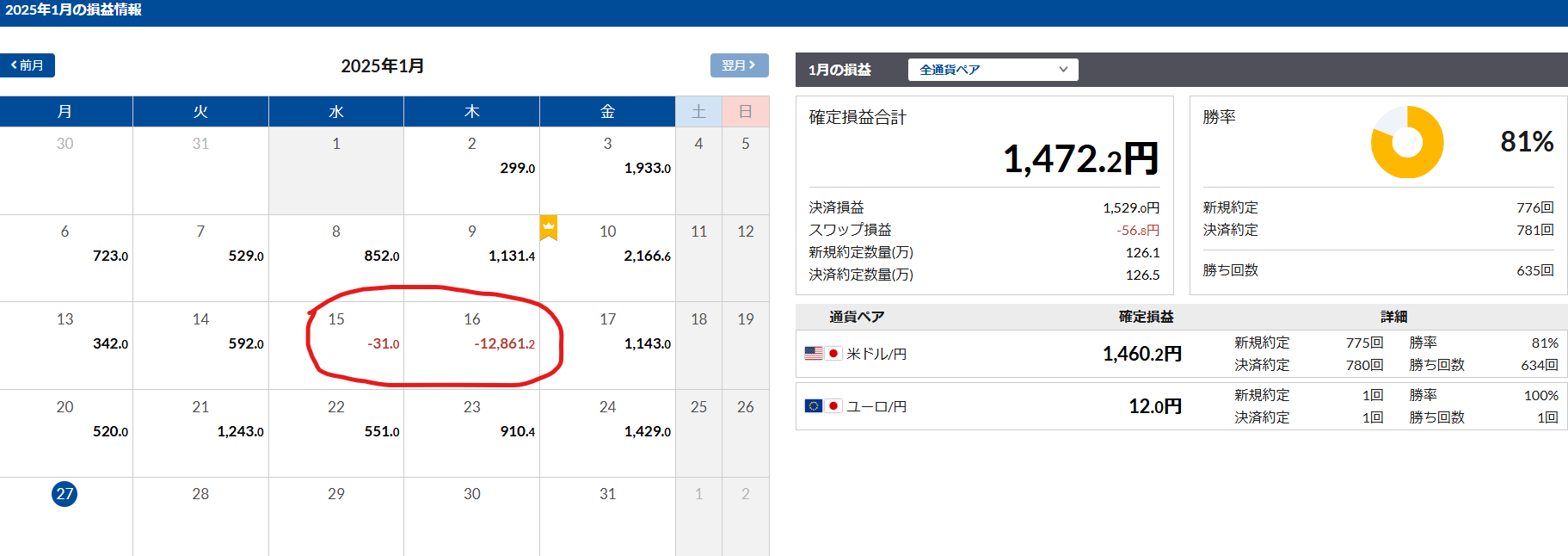Open January 10 showing 2,166.6 profit
The image size is (1568, 556).
(x=607, y=256)
